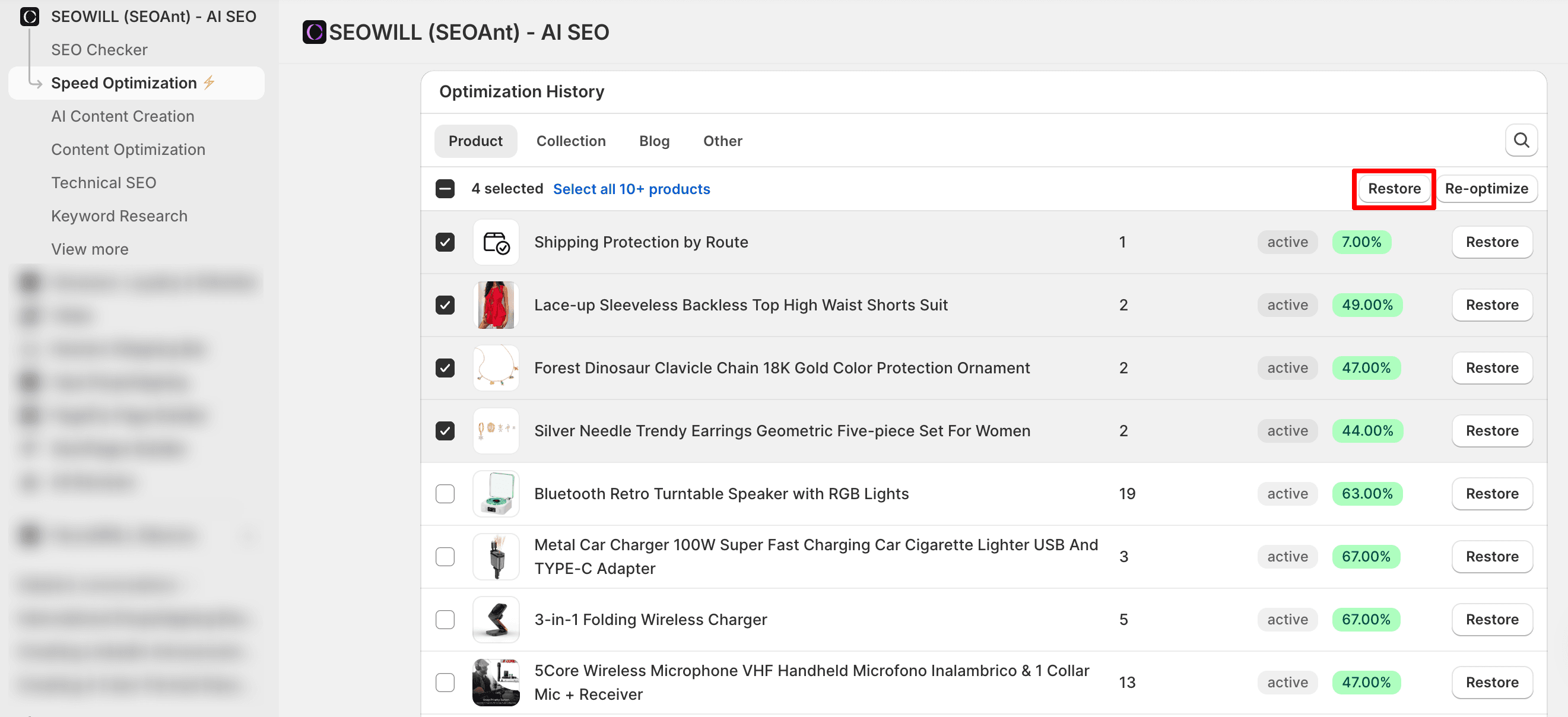The height and width of the screenshot is (717, 1568).
Task: Click the bulk Restore button
Action: click(x=1394, y=189)
